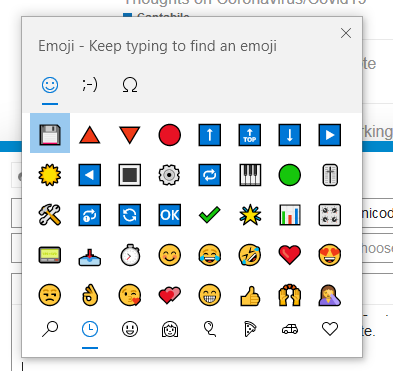Open the people category
This screenshot has height=371, width=393.
(x=170, y=329)
